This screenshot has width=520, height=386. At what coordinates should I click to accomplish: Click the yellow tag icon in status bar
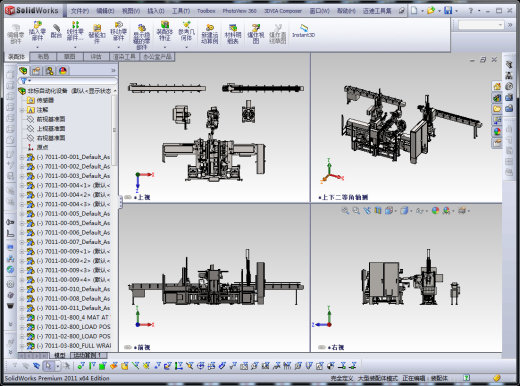click(497, 378)
